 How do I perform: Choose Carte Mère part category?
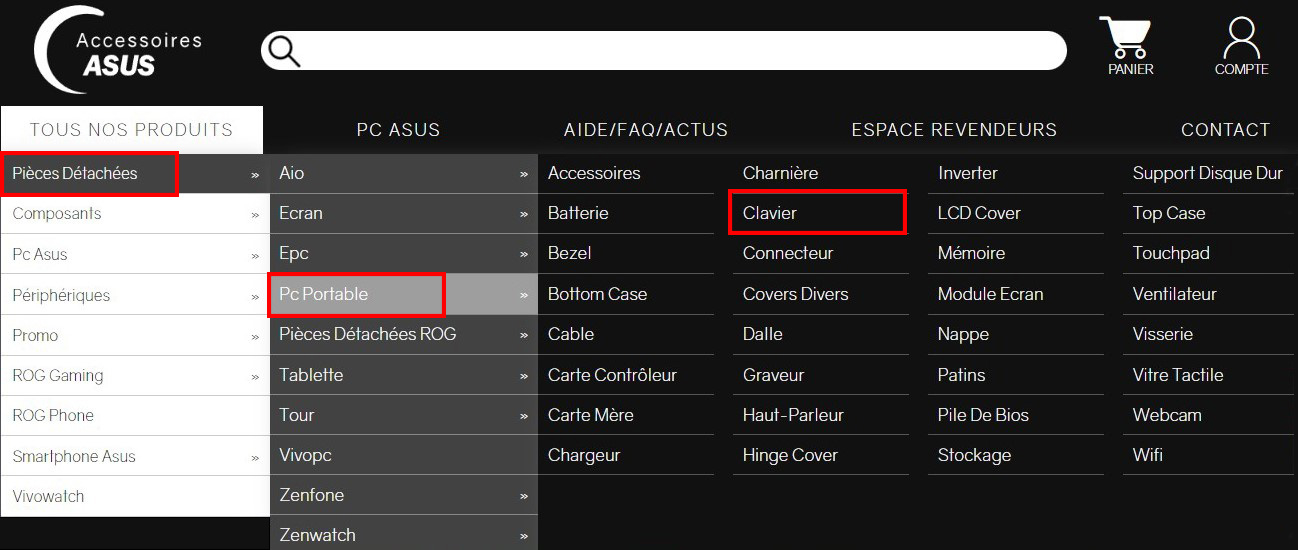[591, 415]
